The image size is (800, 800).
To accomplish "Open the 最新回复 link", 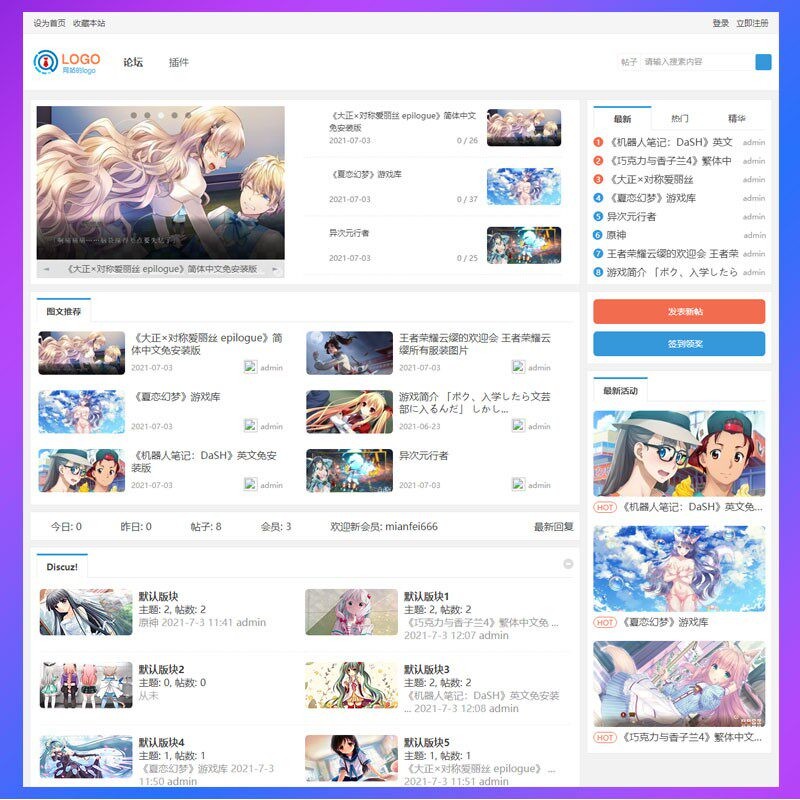I will click(x=554, y=527).
